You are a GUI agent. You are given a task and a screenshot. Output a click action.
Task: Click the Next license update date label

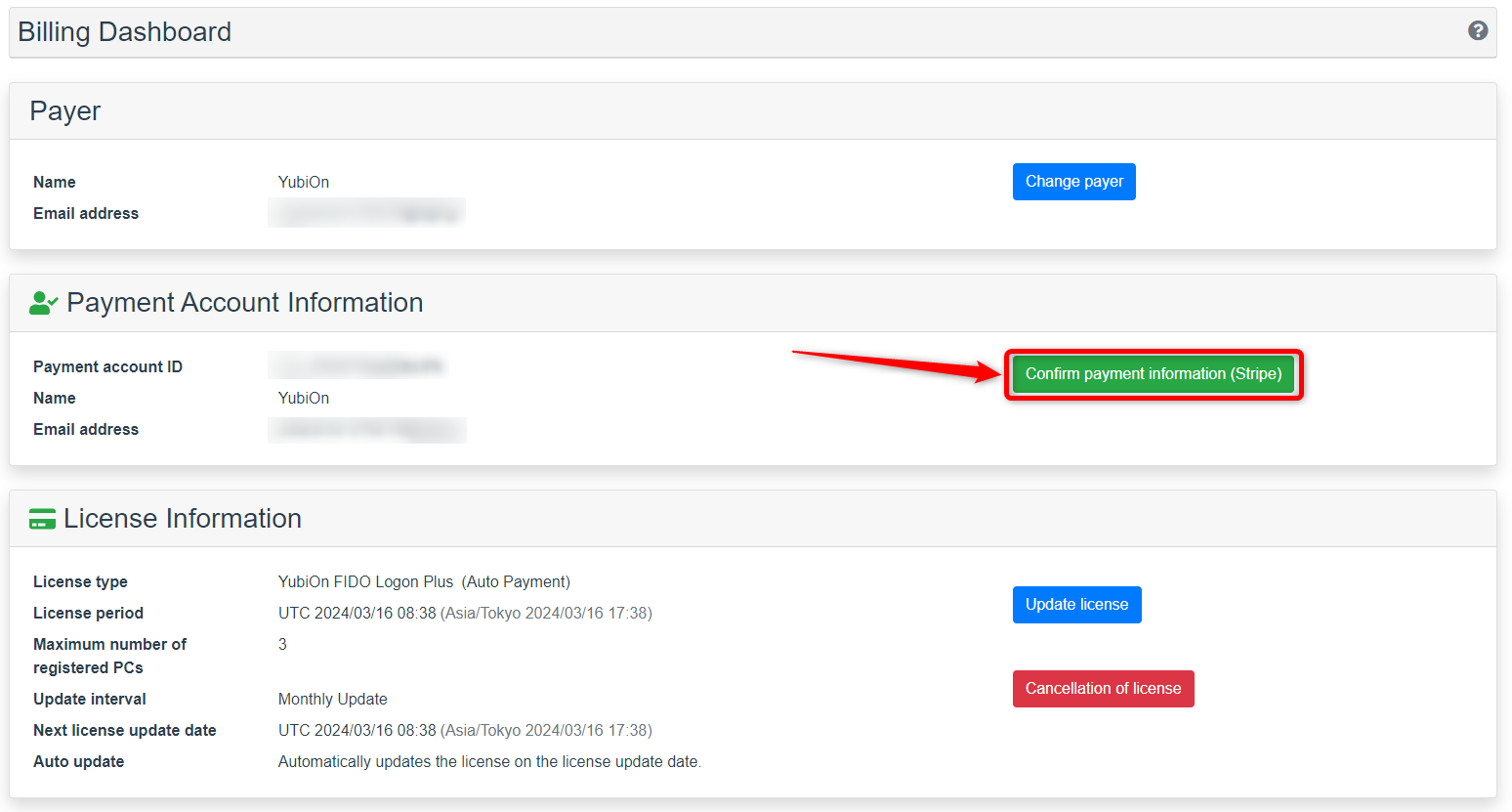(125, 730)
